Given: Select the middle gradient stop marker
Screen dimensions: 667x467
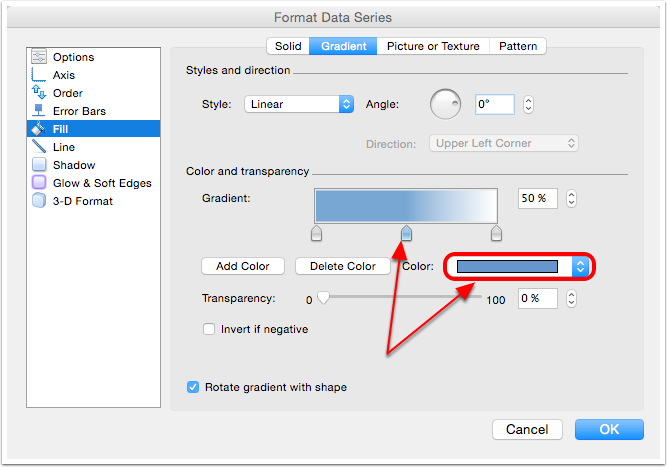Looking at the screenshot, I should click(406, 234).
